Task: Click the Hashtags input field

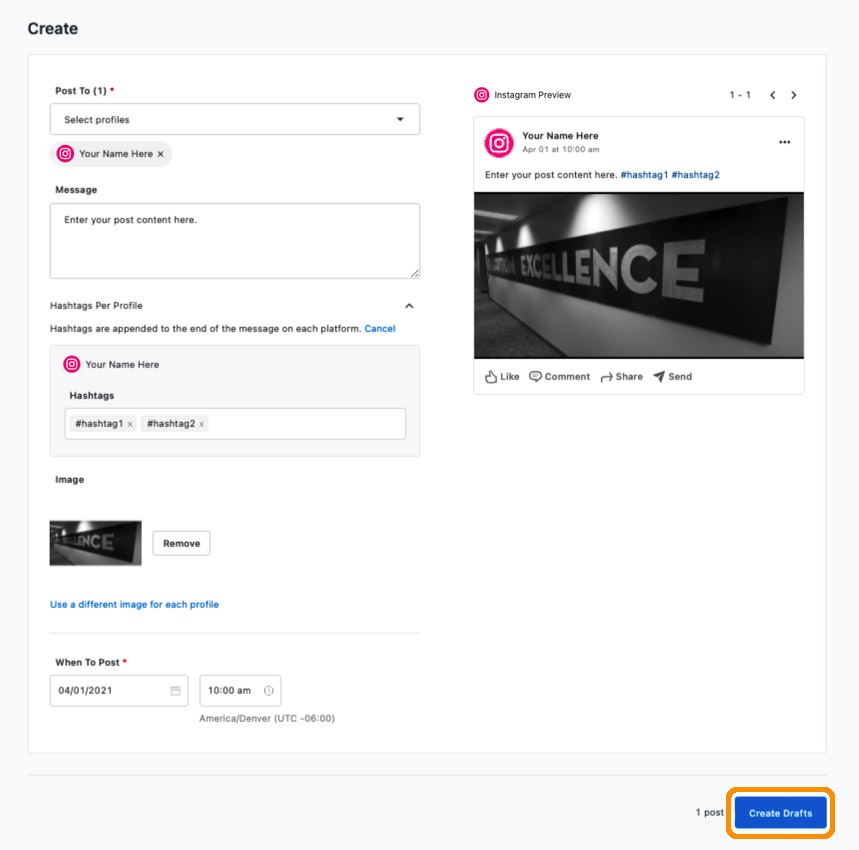Action: [236, 424]
